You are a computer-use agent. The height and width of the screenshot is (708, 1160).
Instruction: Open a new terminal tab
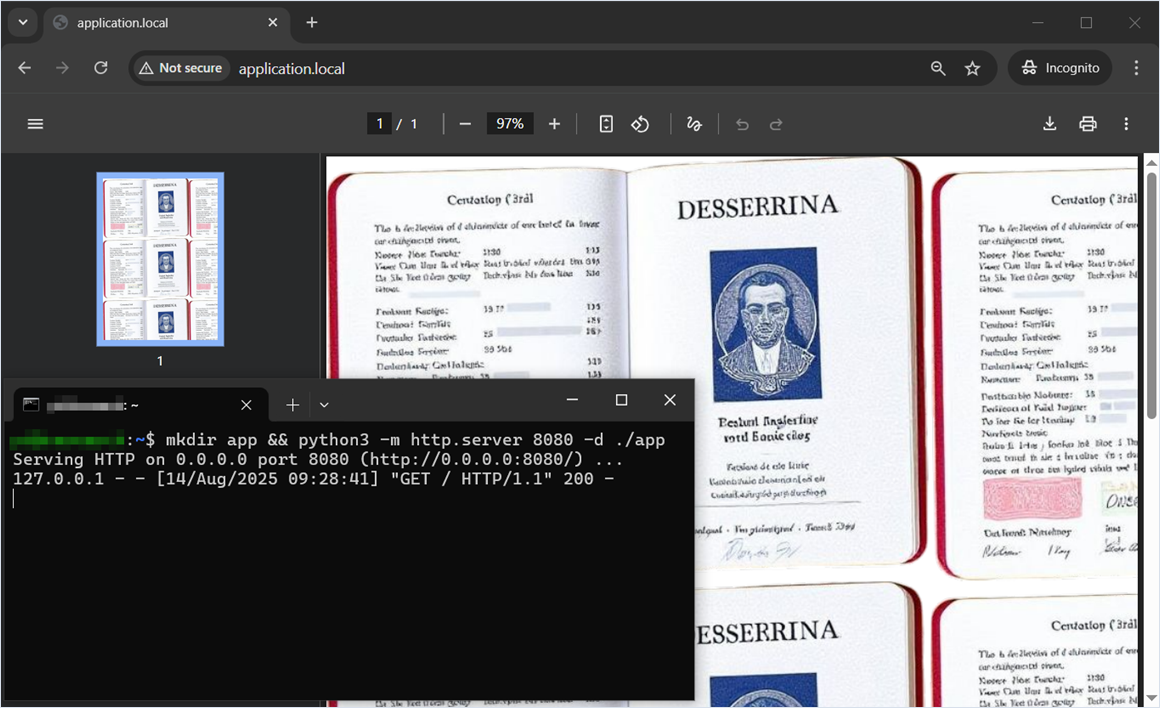pos(292,405)
